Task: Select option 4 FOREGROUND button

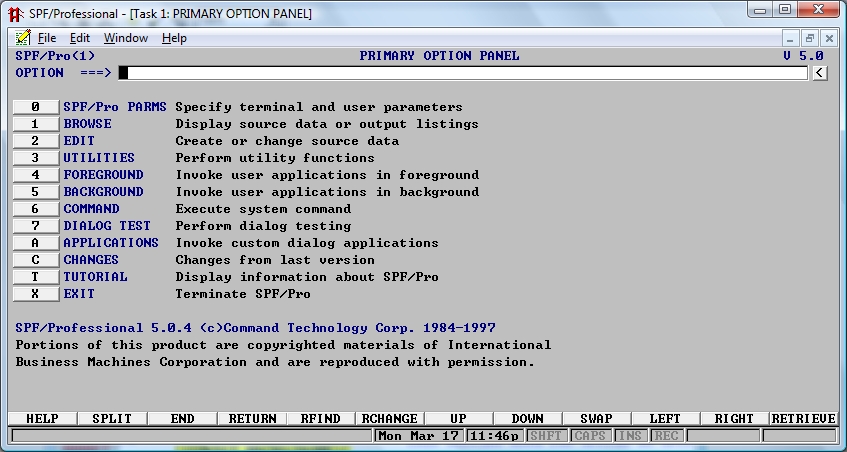Action: point(36,175)
